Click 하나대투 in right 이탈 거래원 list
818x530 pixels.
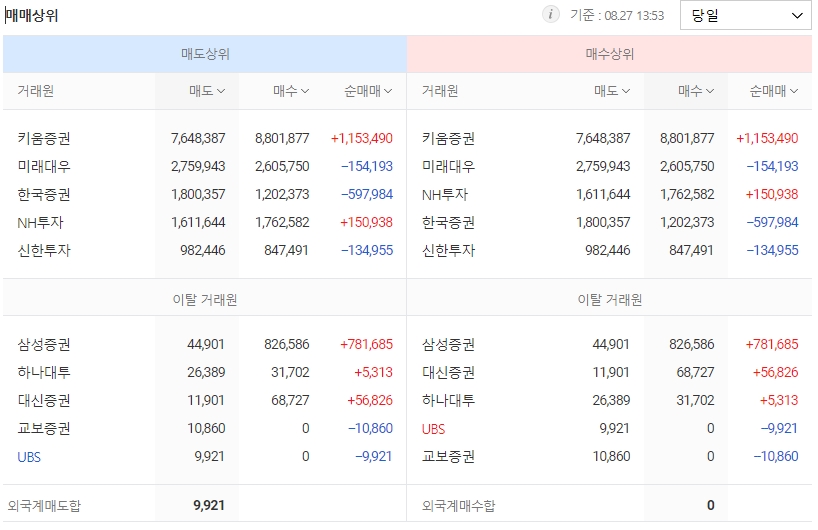pos(448,401)
